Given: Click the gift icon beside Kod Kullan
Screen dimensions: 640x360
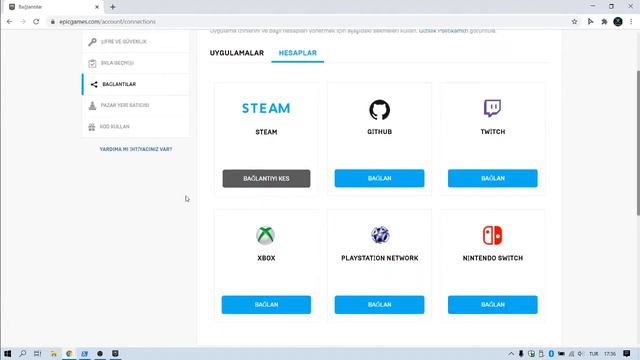Looking at the screenshot, I should (x=92, y=127).
